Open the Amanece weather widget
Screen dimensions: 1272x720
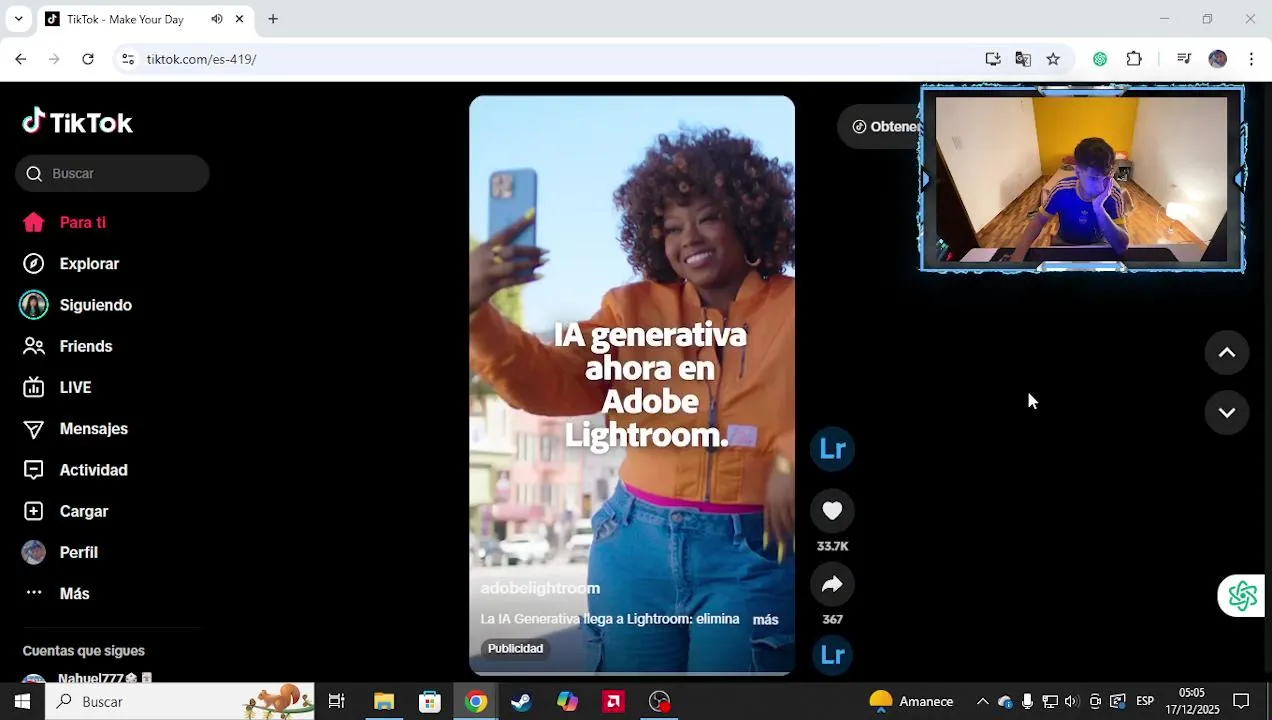(911, 702)
